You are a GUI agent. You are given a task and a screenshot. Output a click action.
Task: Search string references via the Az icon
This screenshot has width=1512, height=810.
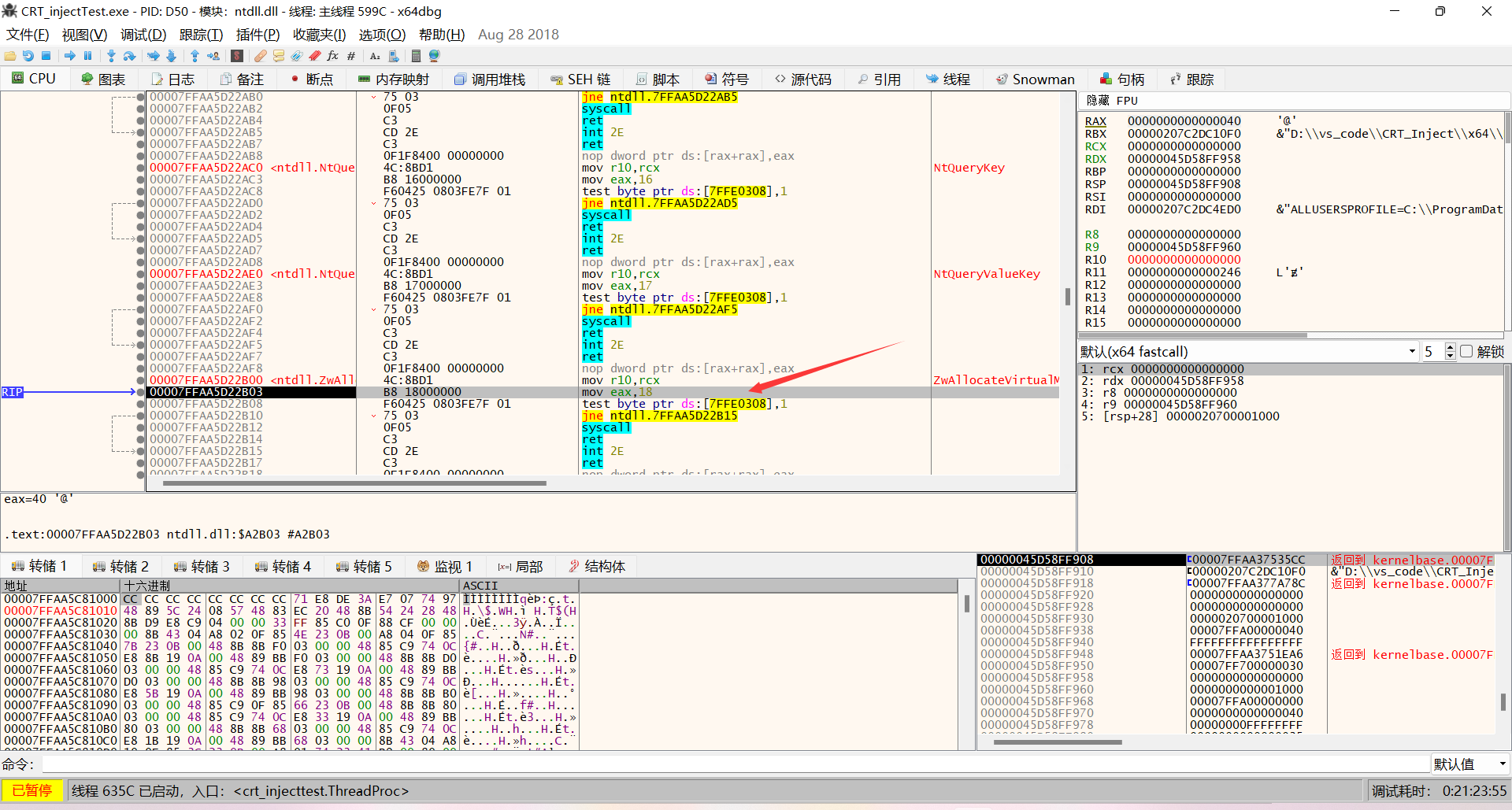coord(375,56)
